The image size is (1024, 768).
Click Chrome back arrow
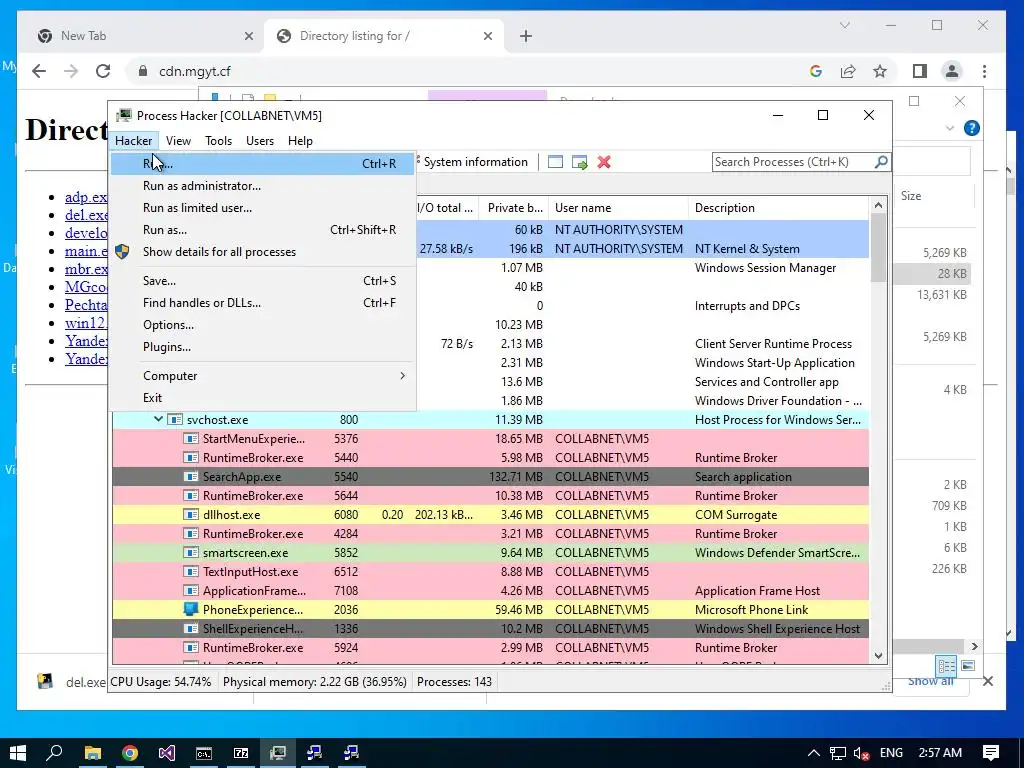click(x=39, y=71)
